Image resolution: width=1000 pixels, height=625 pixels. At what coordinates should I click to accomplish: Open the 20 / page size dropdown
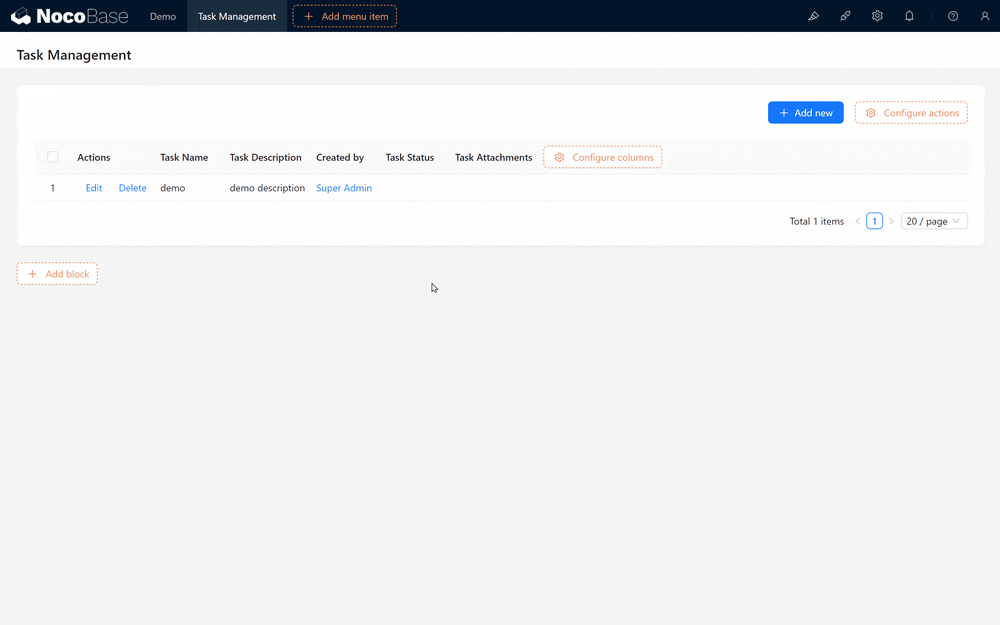[934, 221]
